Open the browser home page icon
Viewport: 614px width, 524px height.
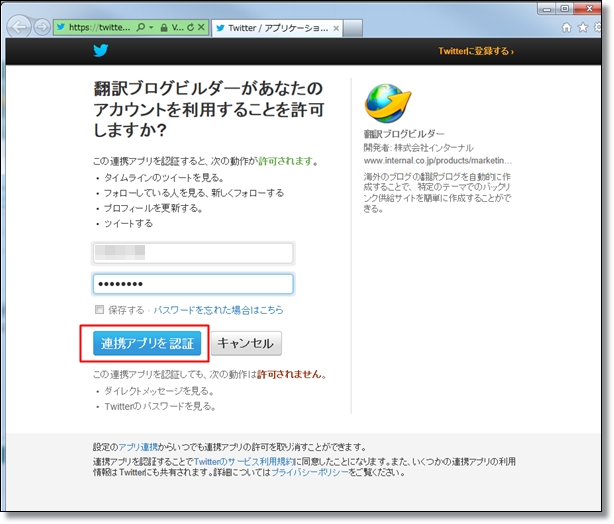click(567, 27)
